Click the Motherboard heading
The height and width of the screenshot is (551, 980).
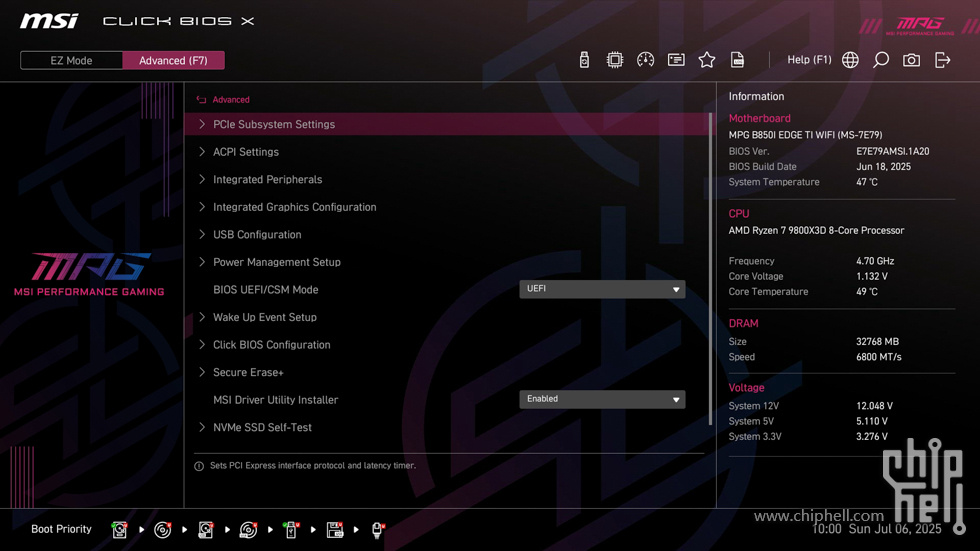[759, 118]
